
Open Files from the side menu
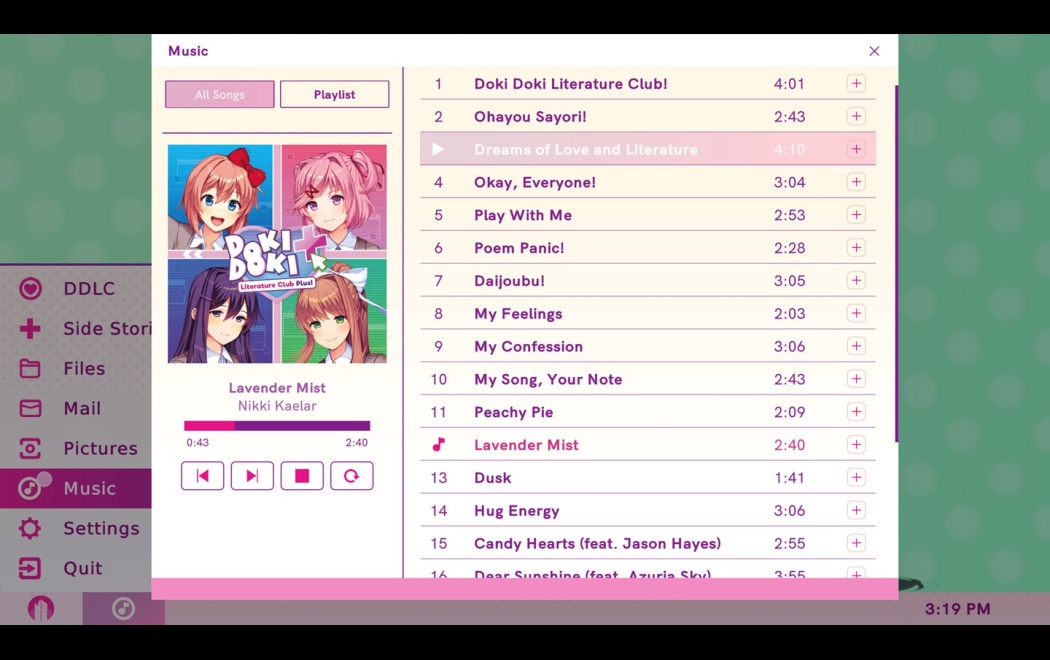click(76, 368)
